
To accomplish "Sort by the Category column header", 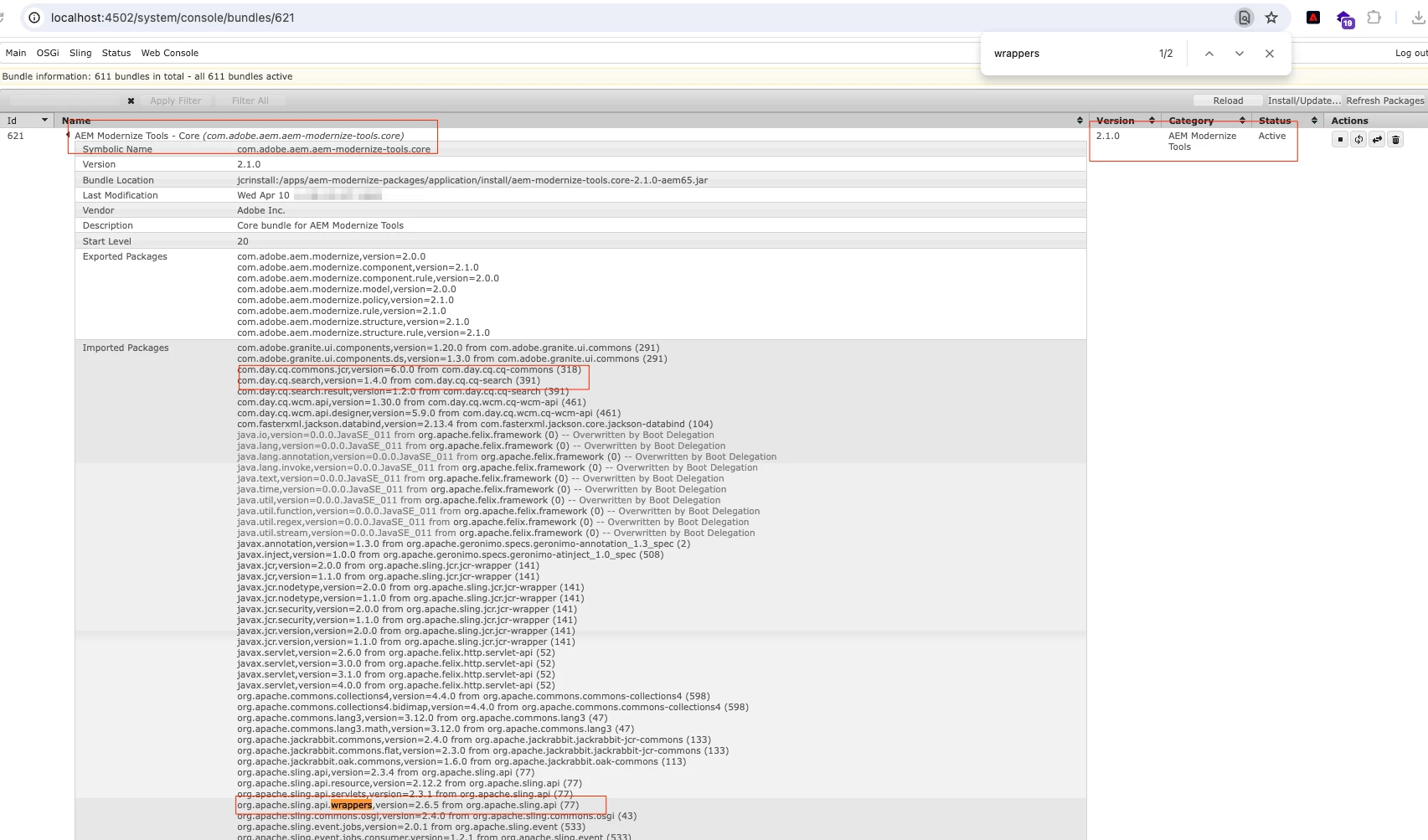I will (x=1206, y=121).
